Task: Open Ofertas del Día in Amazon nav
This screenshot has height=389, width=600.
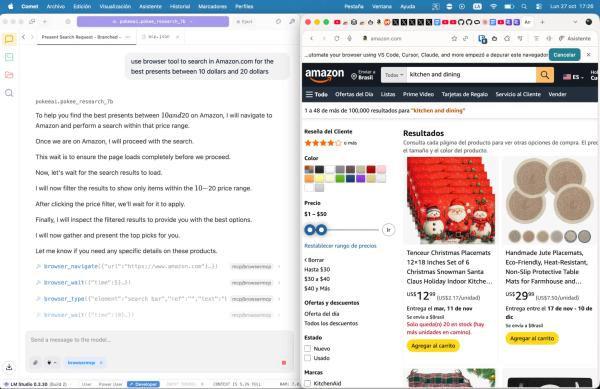Action: (354, 94)
